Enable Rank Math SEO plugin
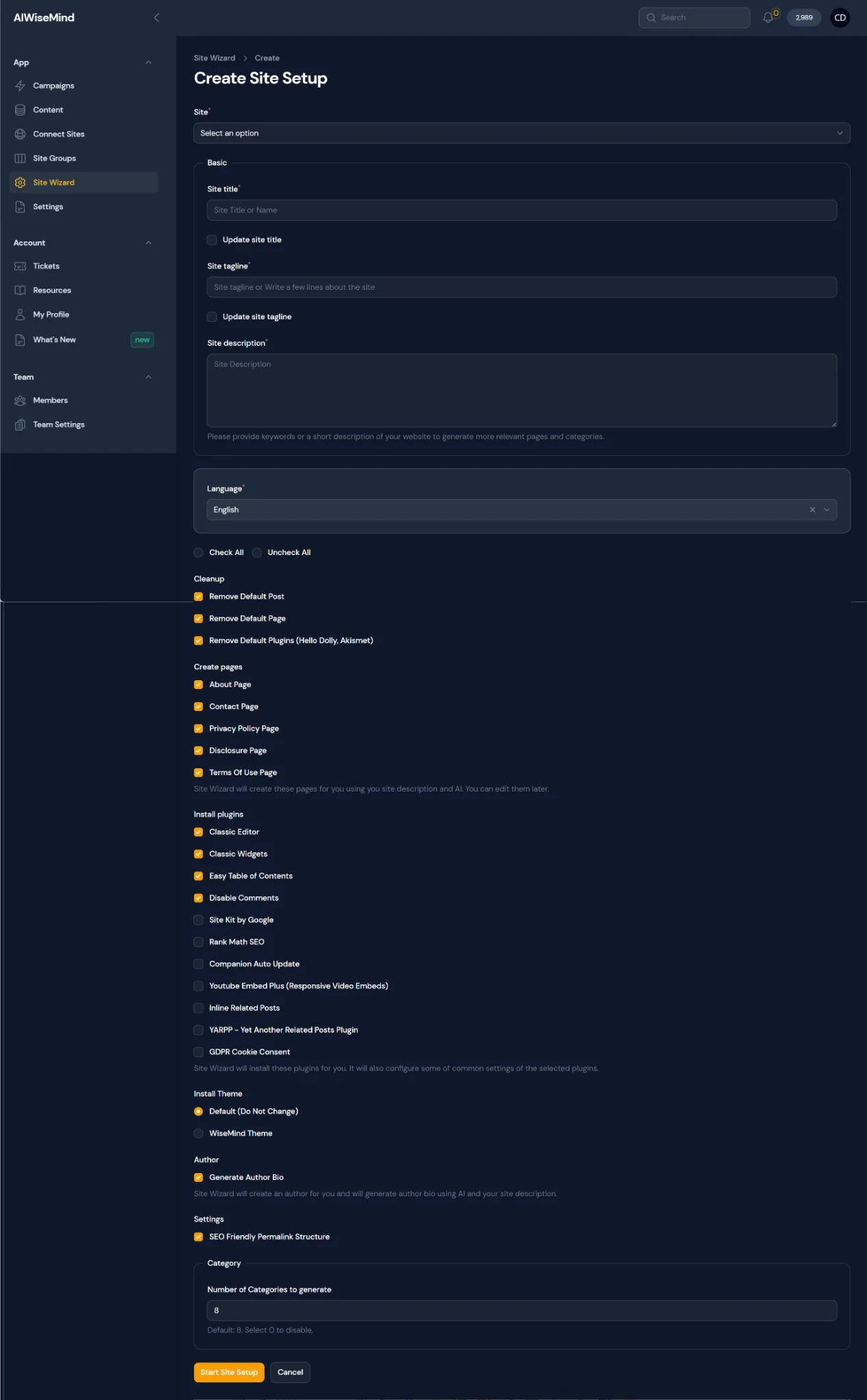 point(198,942)
